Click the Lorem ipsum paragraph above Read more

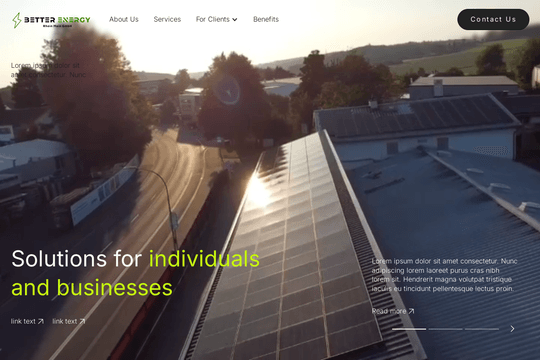coord(444,275)
